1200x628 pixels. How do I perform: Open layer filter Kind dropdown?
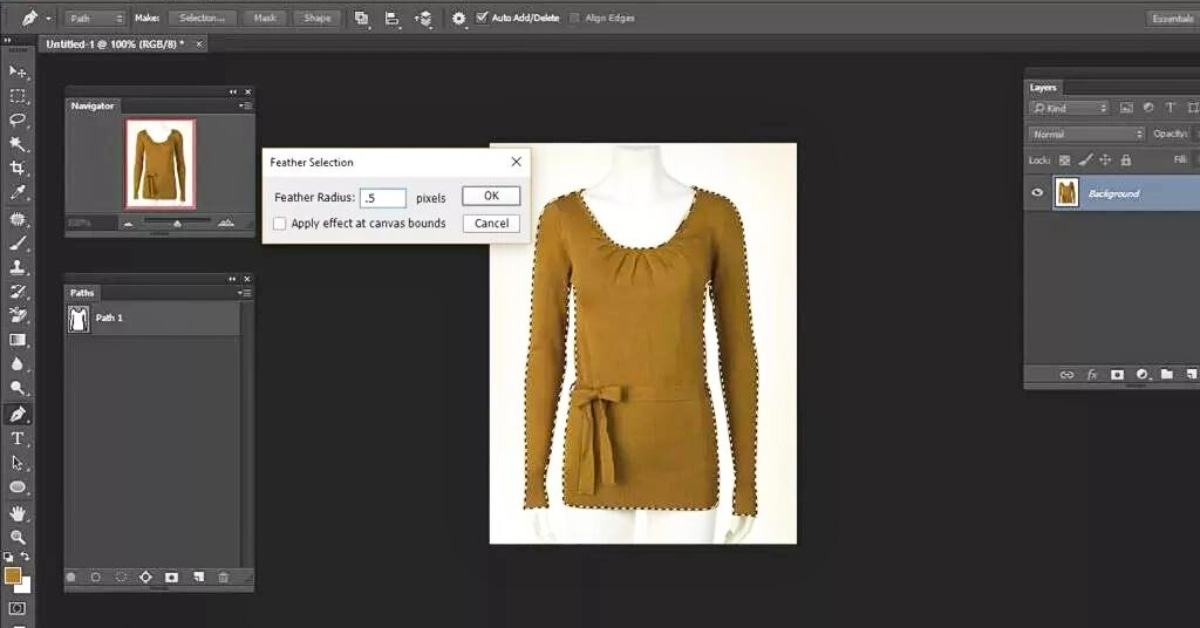point(1070,108)
